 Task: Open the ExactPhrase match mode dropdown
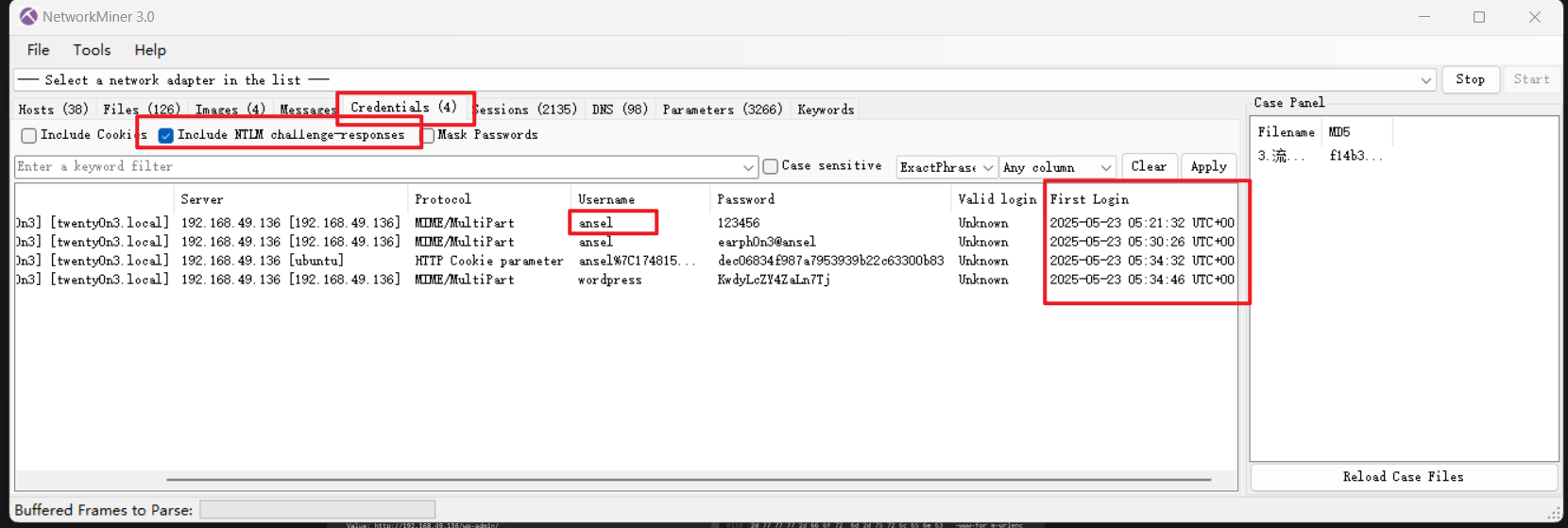[x=946, y=167]
